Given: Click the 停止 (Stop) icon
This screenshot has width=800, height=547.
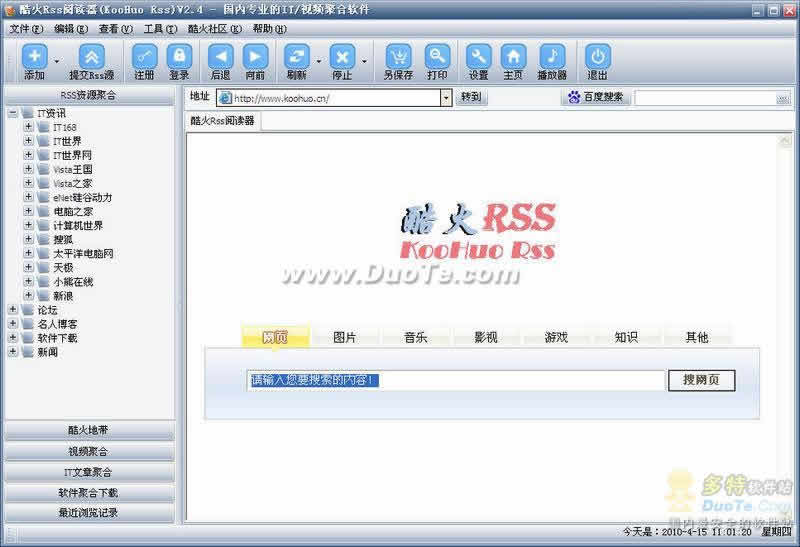Looking at the screenshot, I should click(x=342, y=56).
